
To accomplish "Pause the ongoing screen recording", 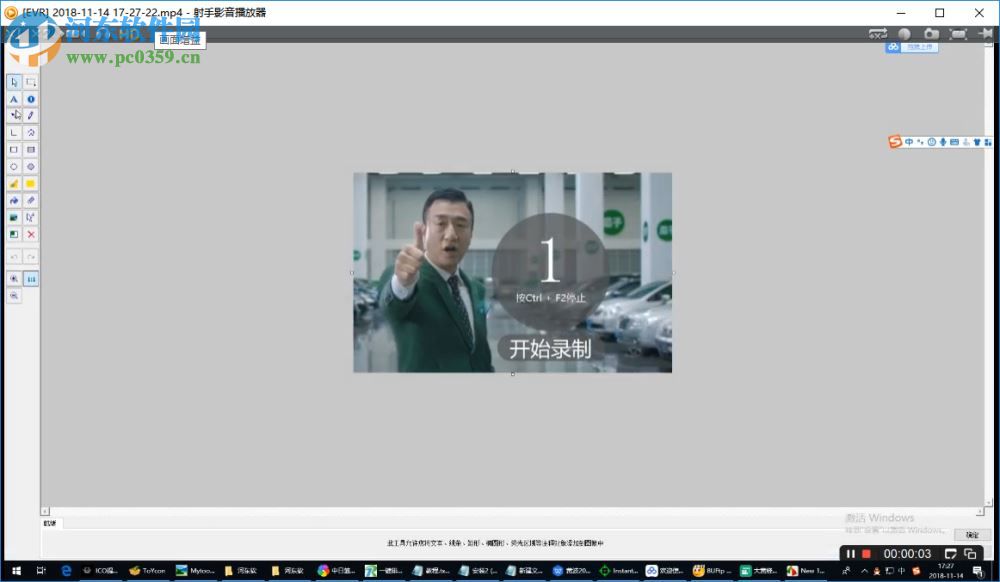I will (x=851, y=553).
